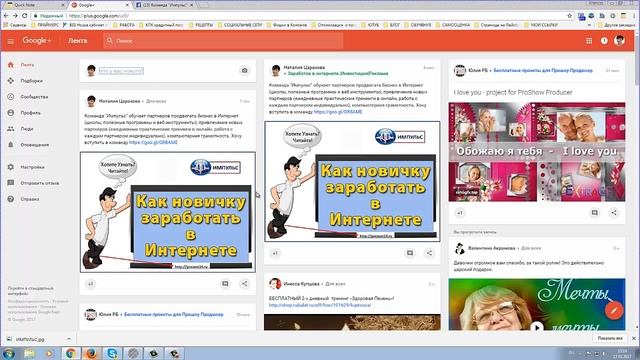Screen dimensions: 640x360
Task: Open Chrome icon in taskbar
Action: [71, 353]
